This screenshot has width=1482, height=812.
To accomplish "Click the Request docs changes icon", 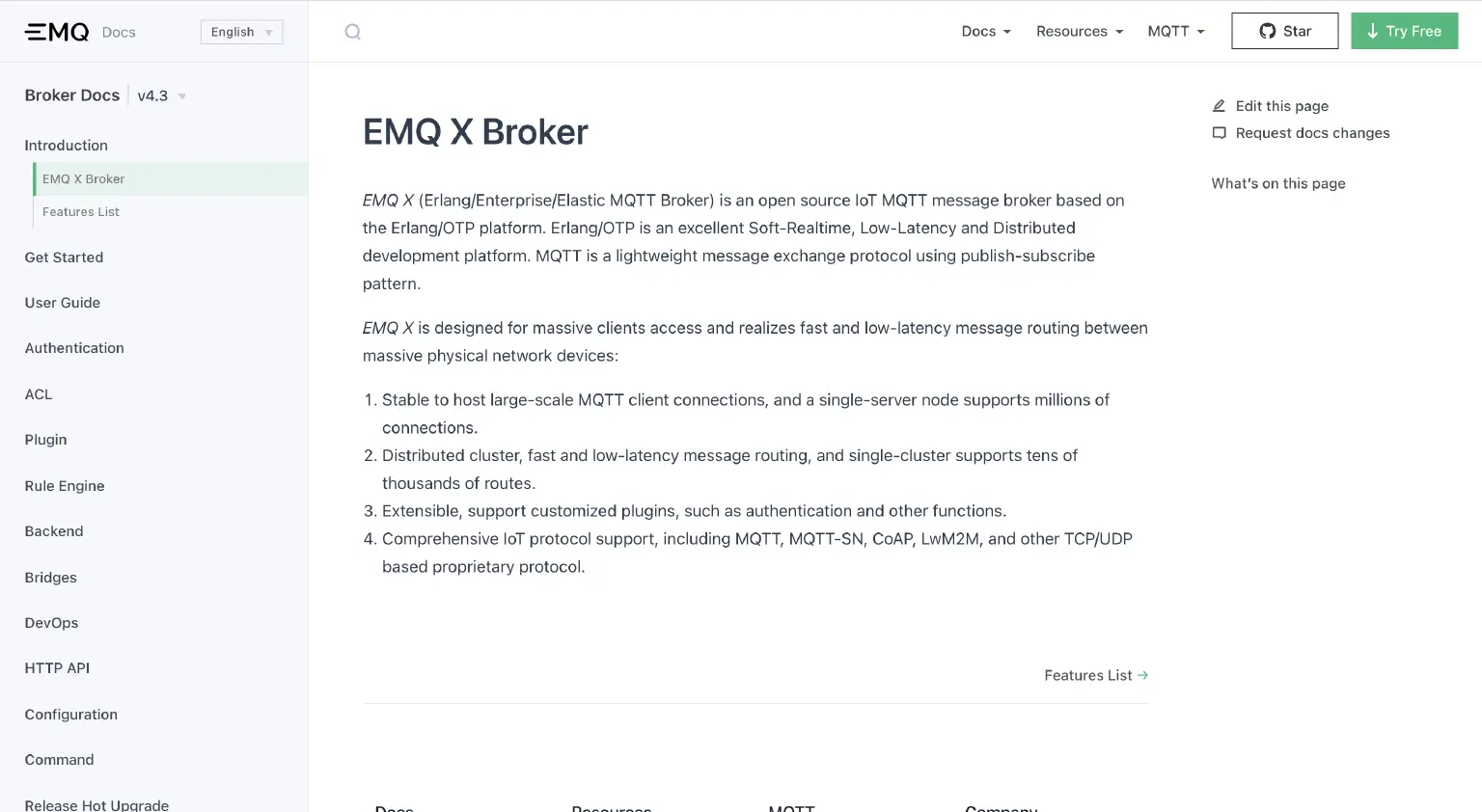I will tap(1219, 133).
